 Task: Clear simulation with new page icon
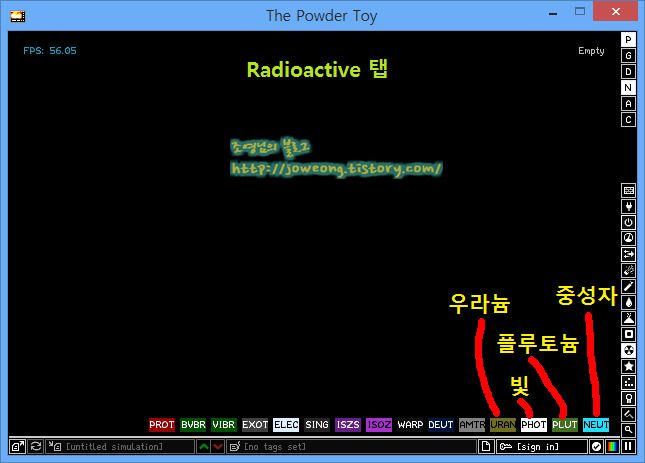coord(486,447)
